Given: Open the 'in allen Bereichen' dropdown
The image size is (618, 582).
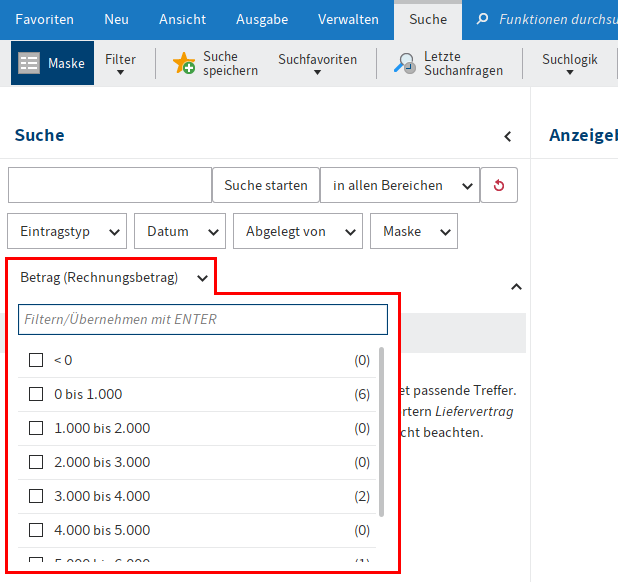Looking at the screenshot, I should (x=399, y=185).
